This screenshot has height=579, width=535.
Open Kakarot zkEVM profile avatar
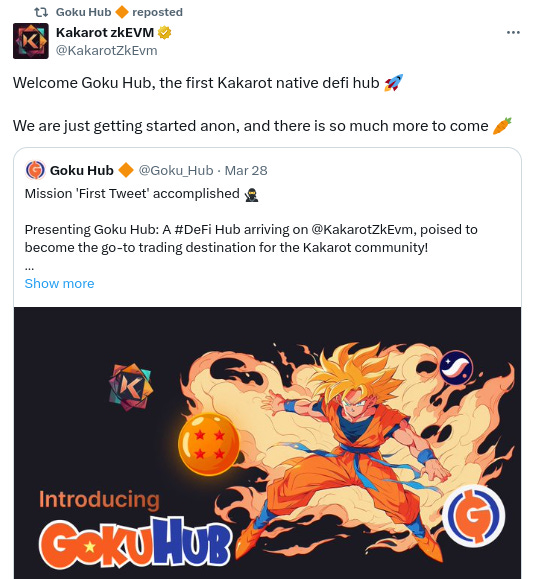[31, 41]
